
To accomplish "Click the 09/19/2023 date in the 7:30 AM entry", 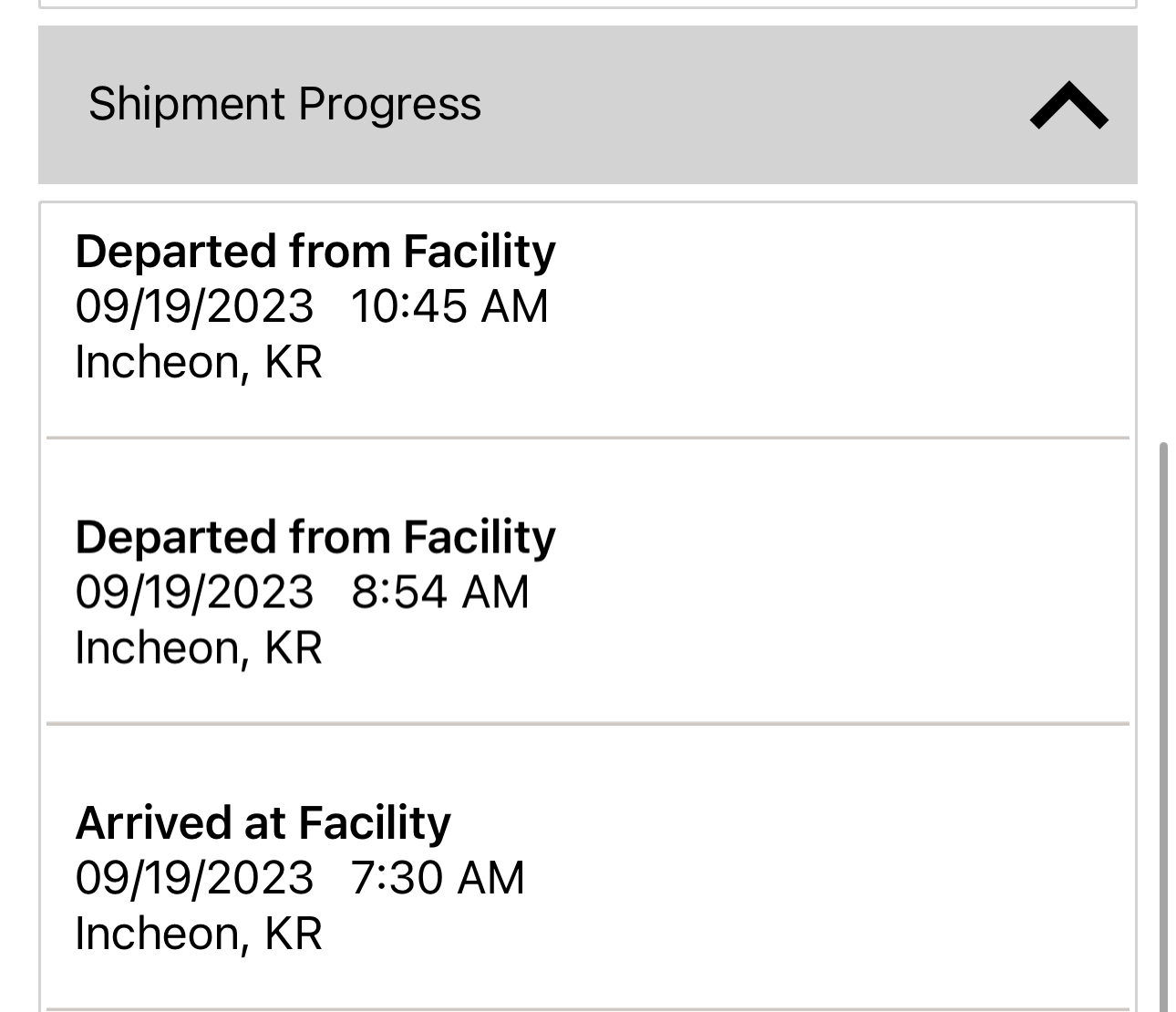I will pos(194,878).
